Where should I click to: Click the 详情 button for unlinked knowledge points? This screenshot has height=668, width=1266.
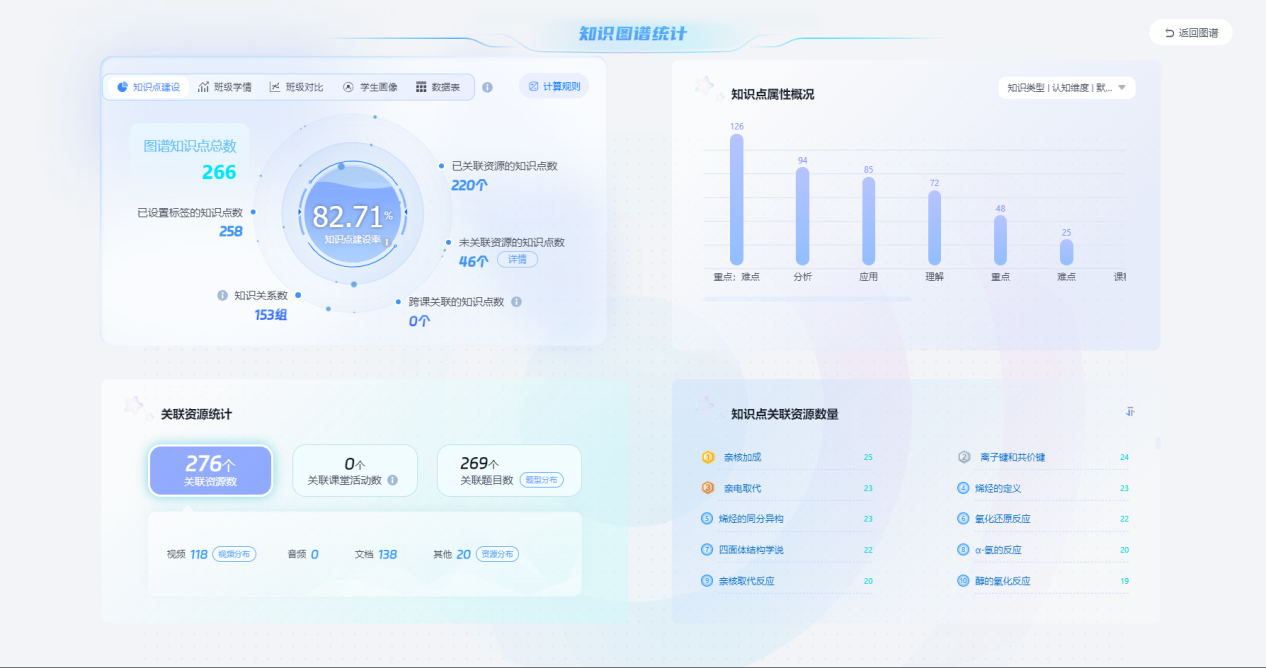pos(517,259)
